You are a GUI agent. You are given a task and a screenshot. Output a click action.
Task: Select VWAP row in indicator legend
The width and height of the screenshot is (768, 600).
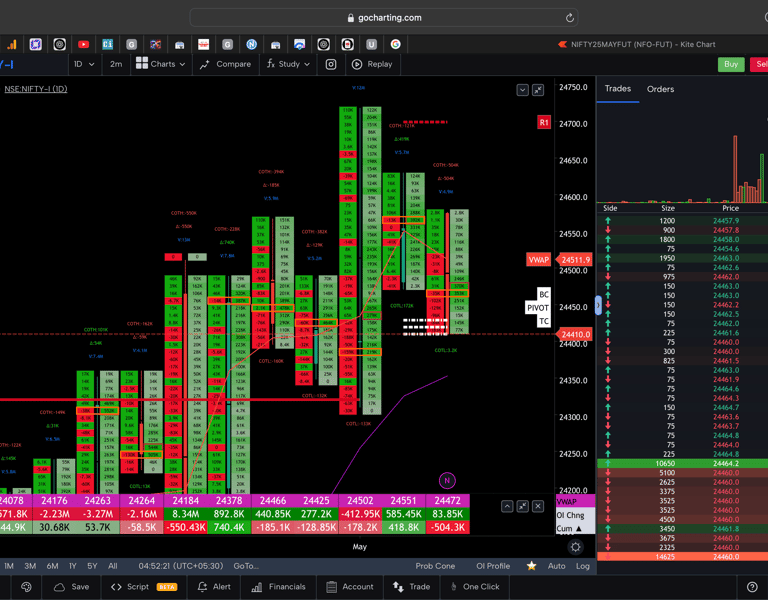pyautogui.click(x=575, y=502)
